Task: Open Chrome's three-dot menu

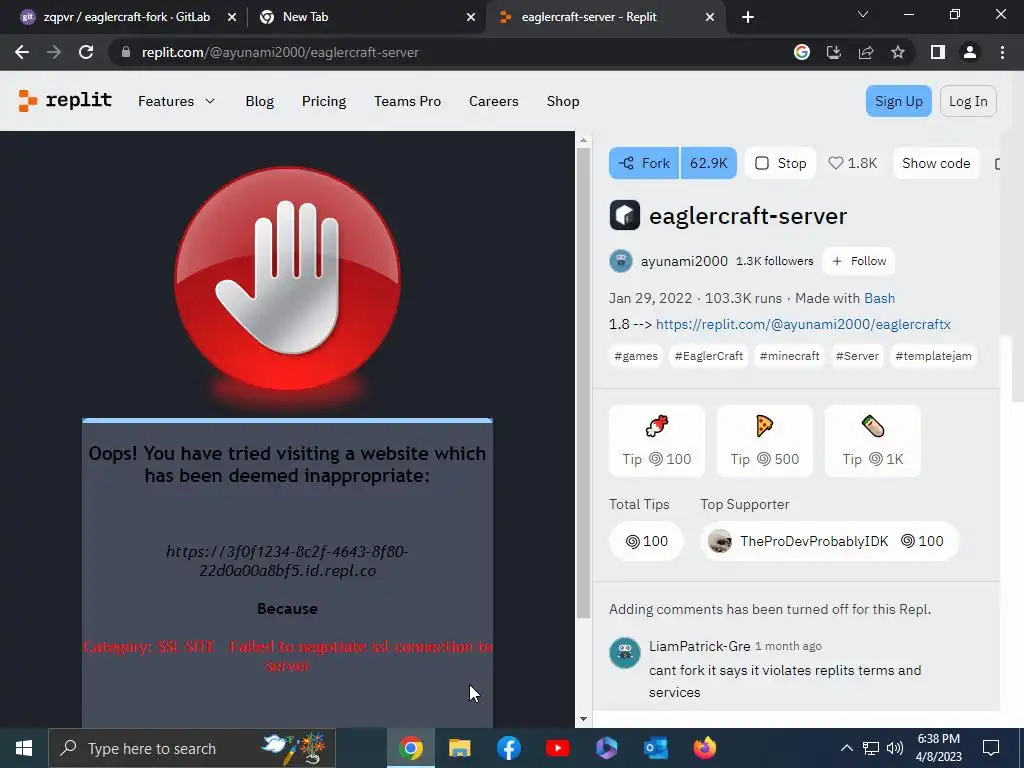Action: (1002, 52)
